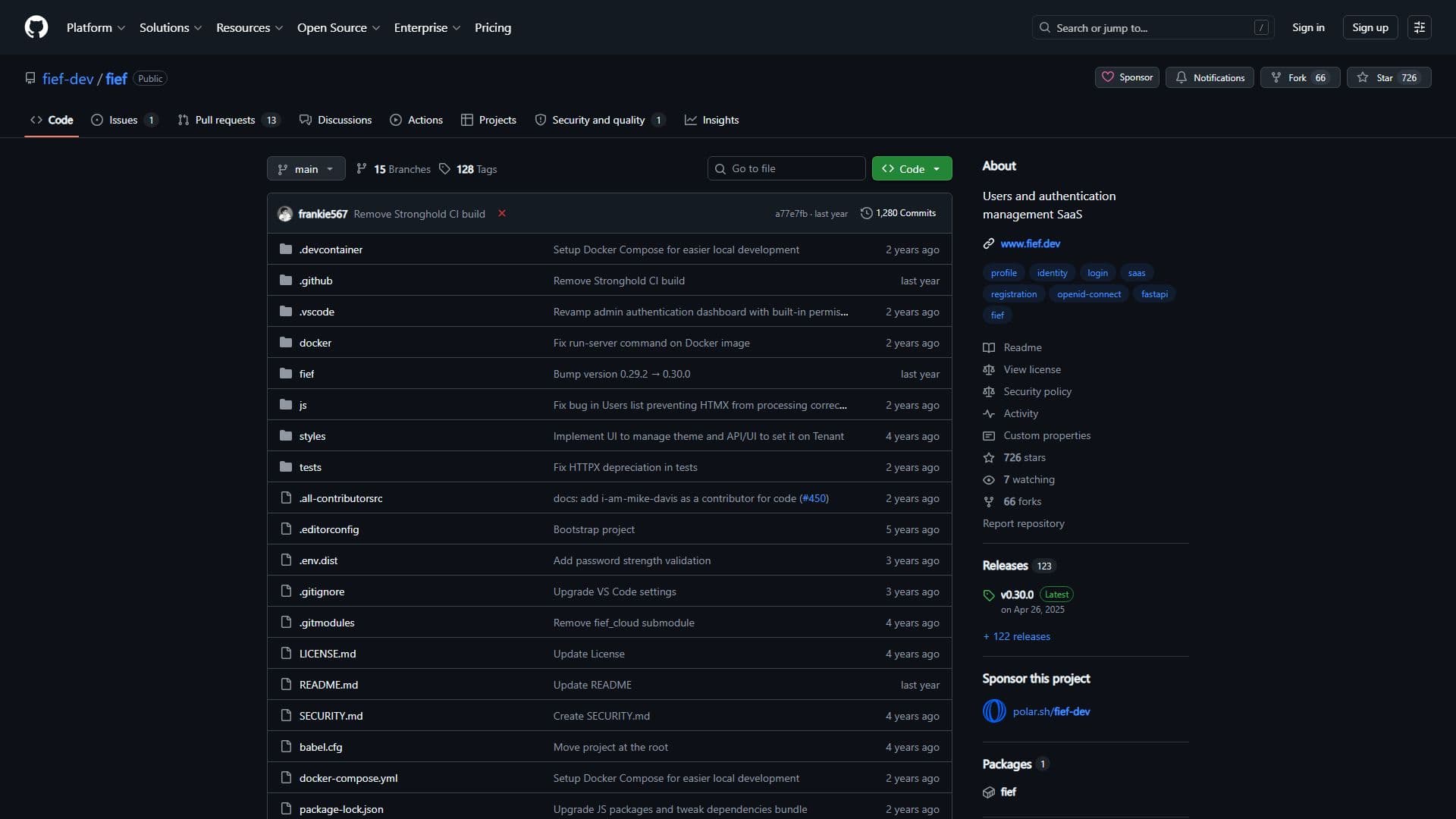Image resolution: width=1456 pixels, height=819 pixels.
Task: Open the appearance settings icon in header
Action: [x=1420, y=27]
